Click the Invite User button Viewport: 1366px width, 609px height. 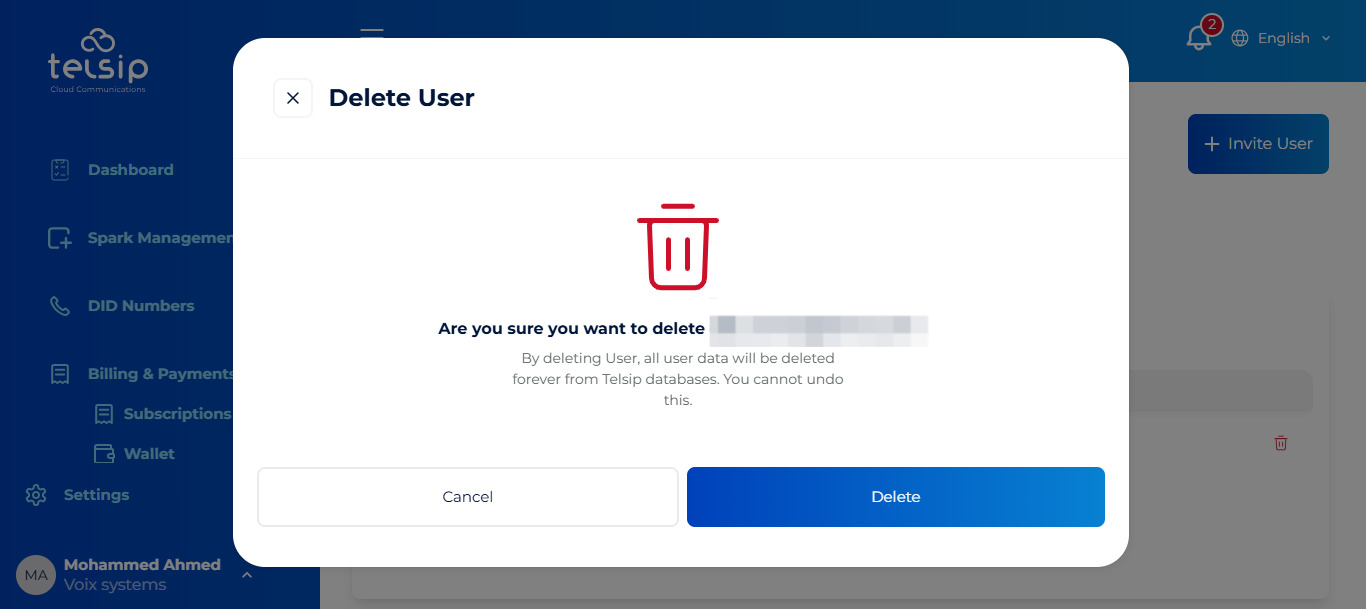point(1258,144)
